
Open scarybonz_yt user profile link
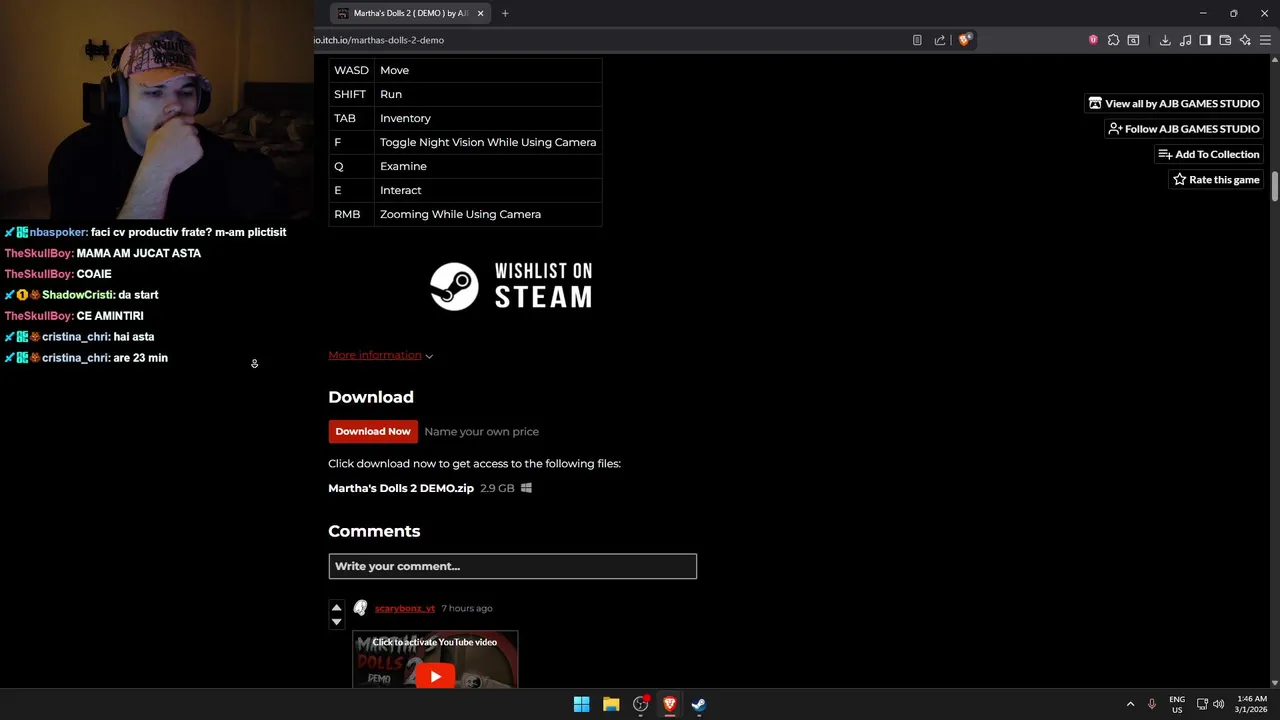[x=405, y=608]
